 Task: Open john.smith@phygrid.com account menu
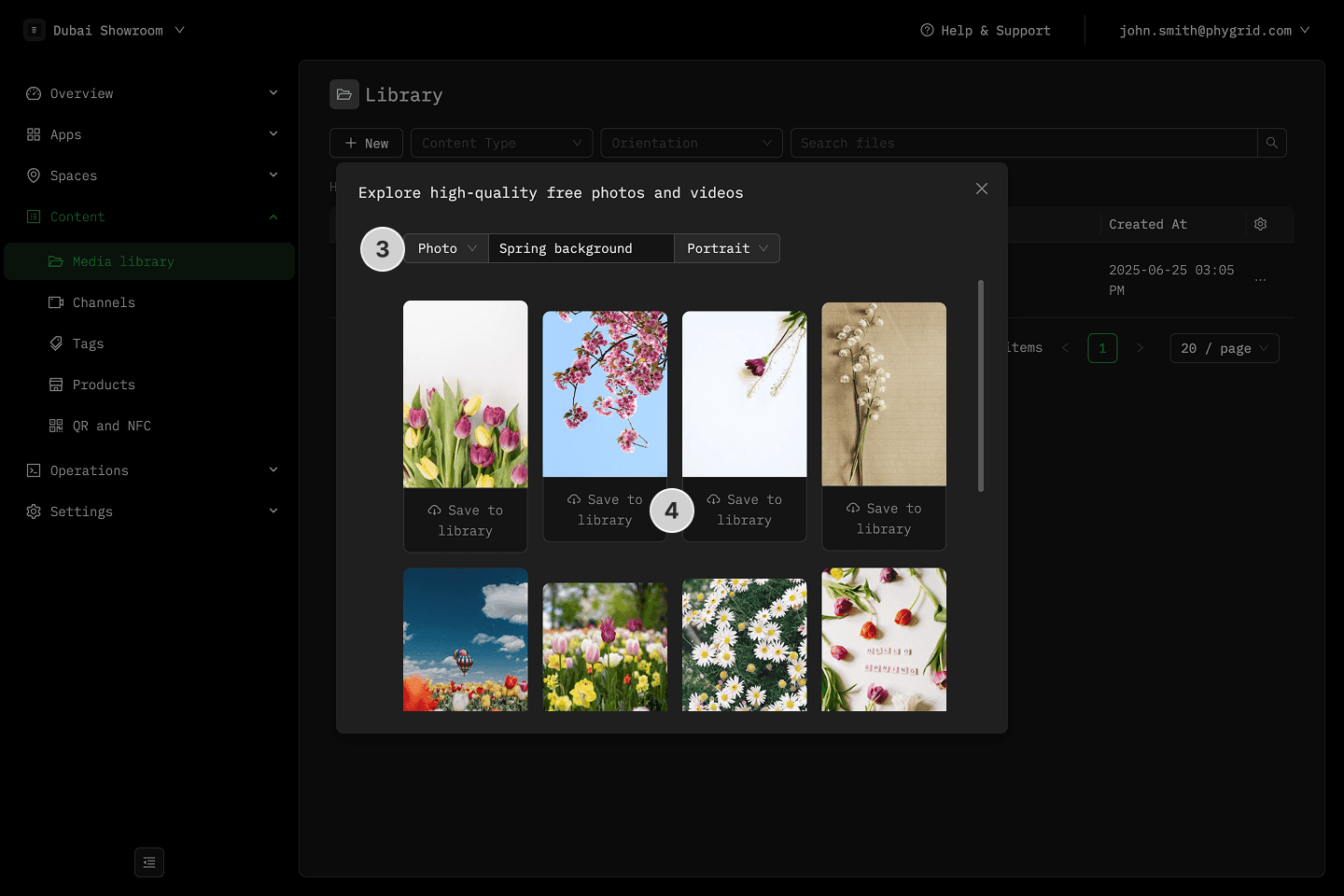pos(1214,30)
